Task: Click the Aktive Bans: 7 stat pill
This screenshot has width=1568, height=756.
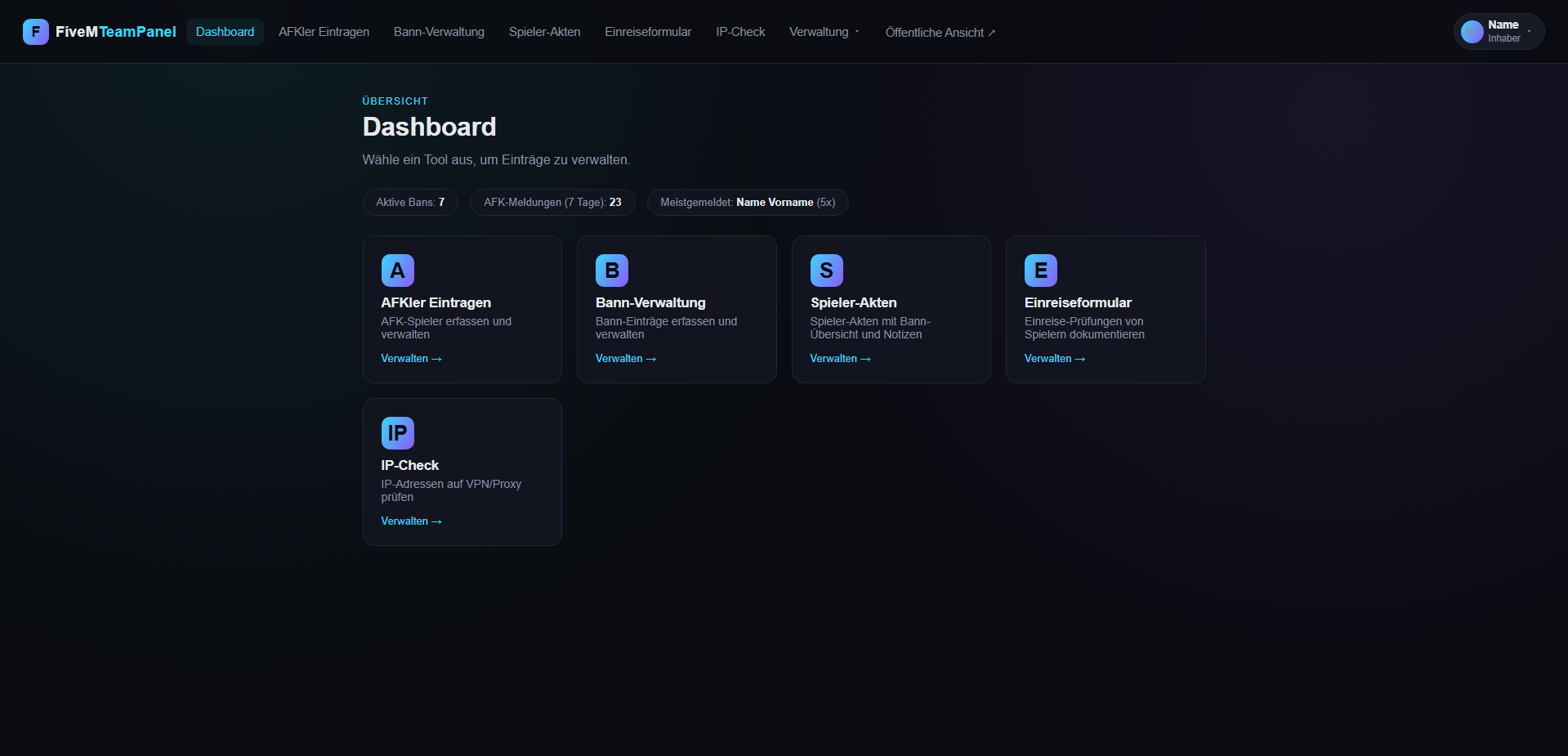Action: coord(410,203)
